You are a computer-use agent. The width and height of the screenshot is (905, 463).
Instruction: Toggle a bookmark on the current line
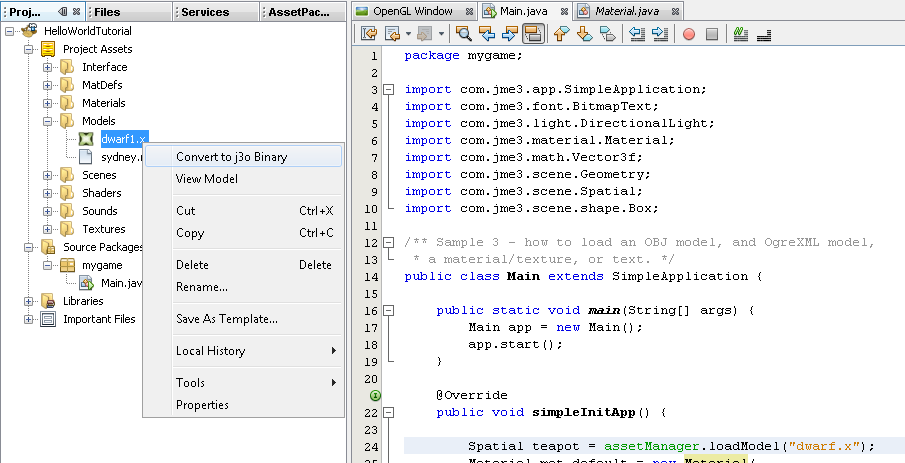click(607, 34)
